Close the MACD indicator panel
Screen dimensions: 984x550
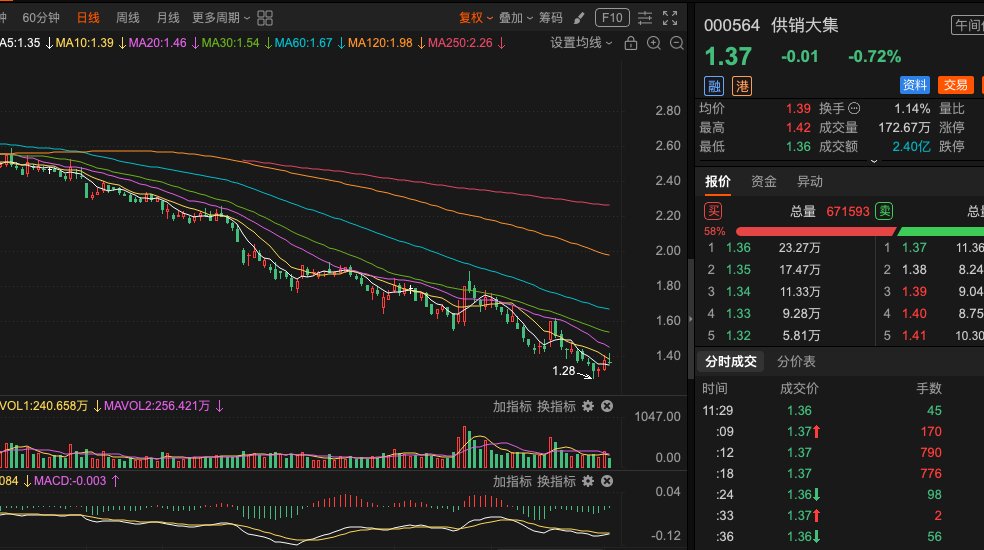pyautogui.click(x=607, y=481)
